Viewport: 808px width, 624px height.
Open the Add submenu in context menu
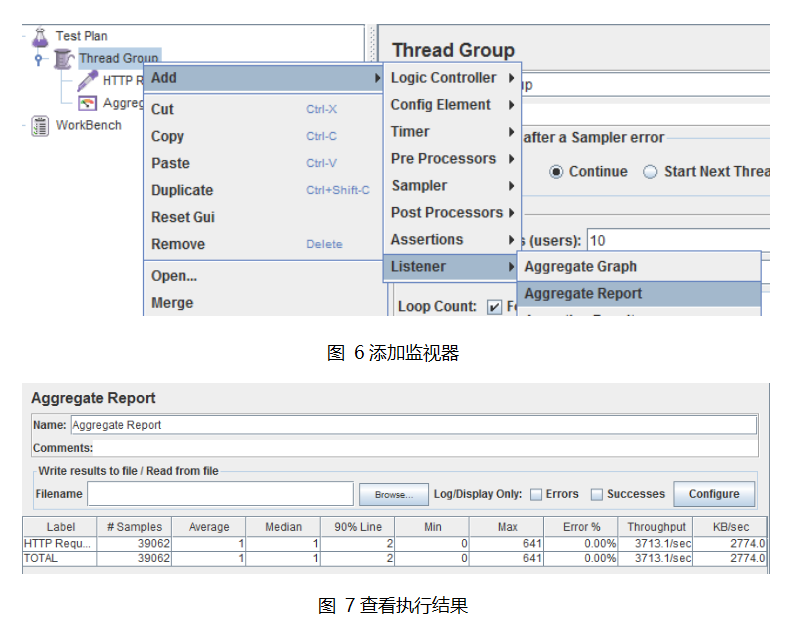tap(263, 78)
